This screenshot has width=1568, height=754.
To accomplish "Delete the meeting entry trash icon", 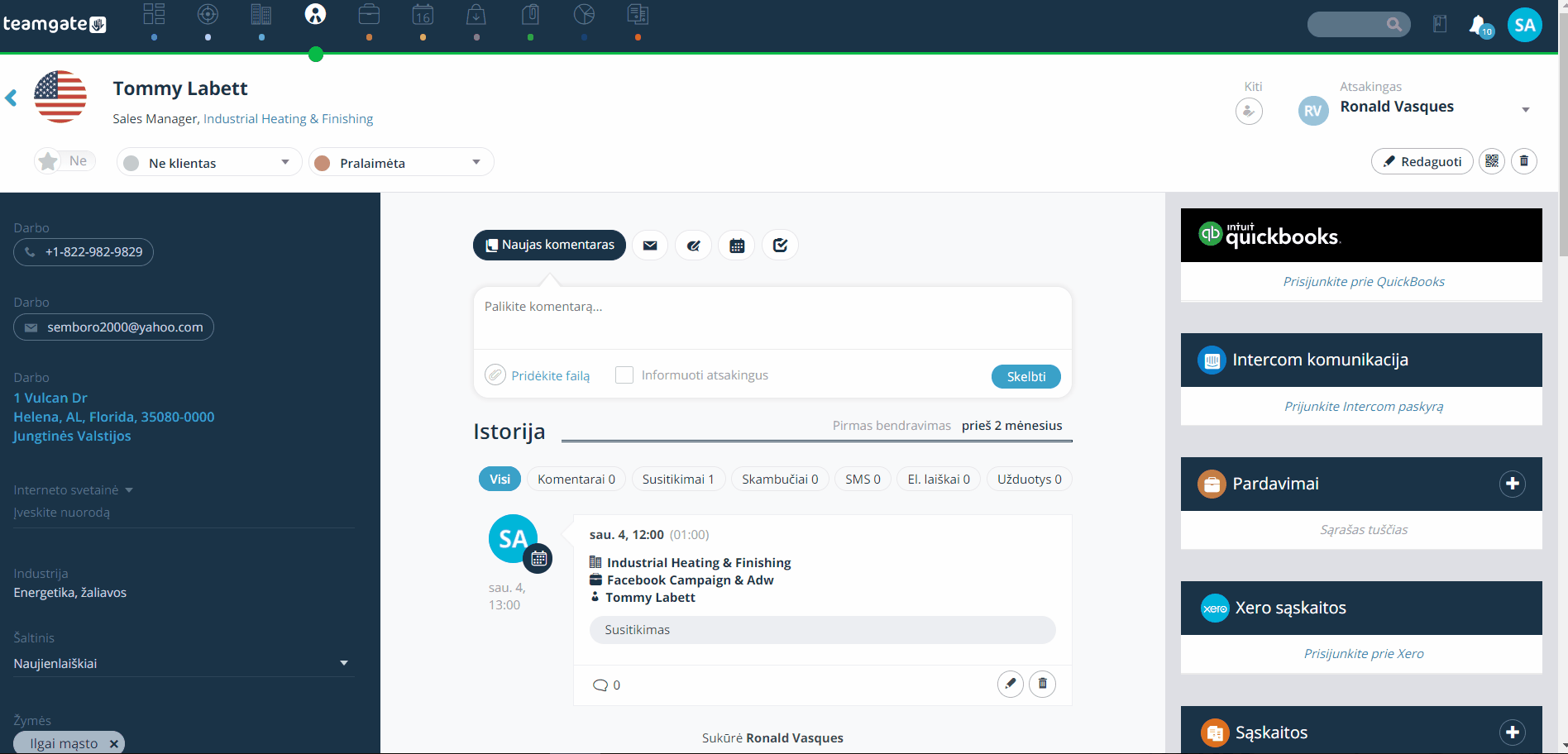I will [1042, 684].
